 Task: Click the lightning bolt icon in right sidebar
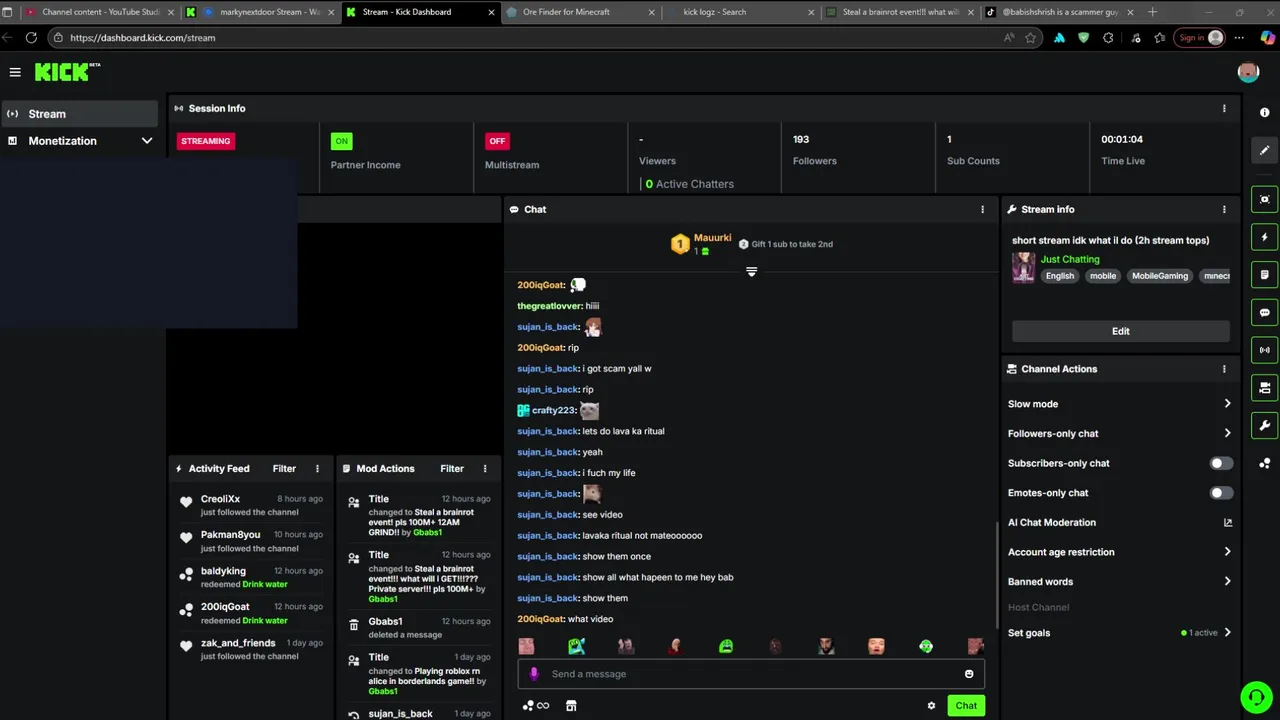coord(1265,237)
